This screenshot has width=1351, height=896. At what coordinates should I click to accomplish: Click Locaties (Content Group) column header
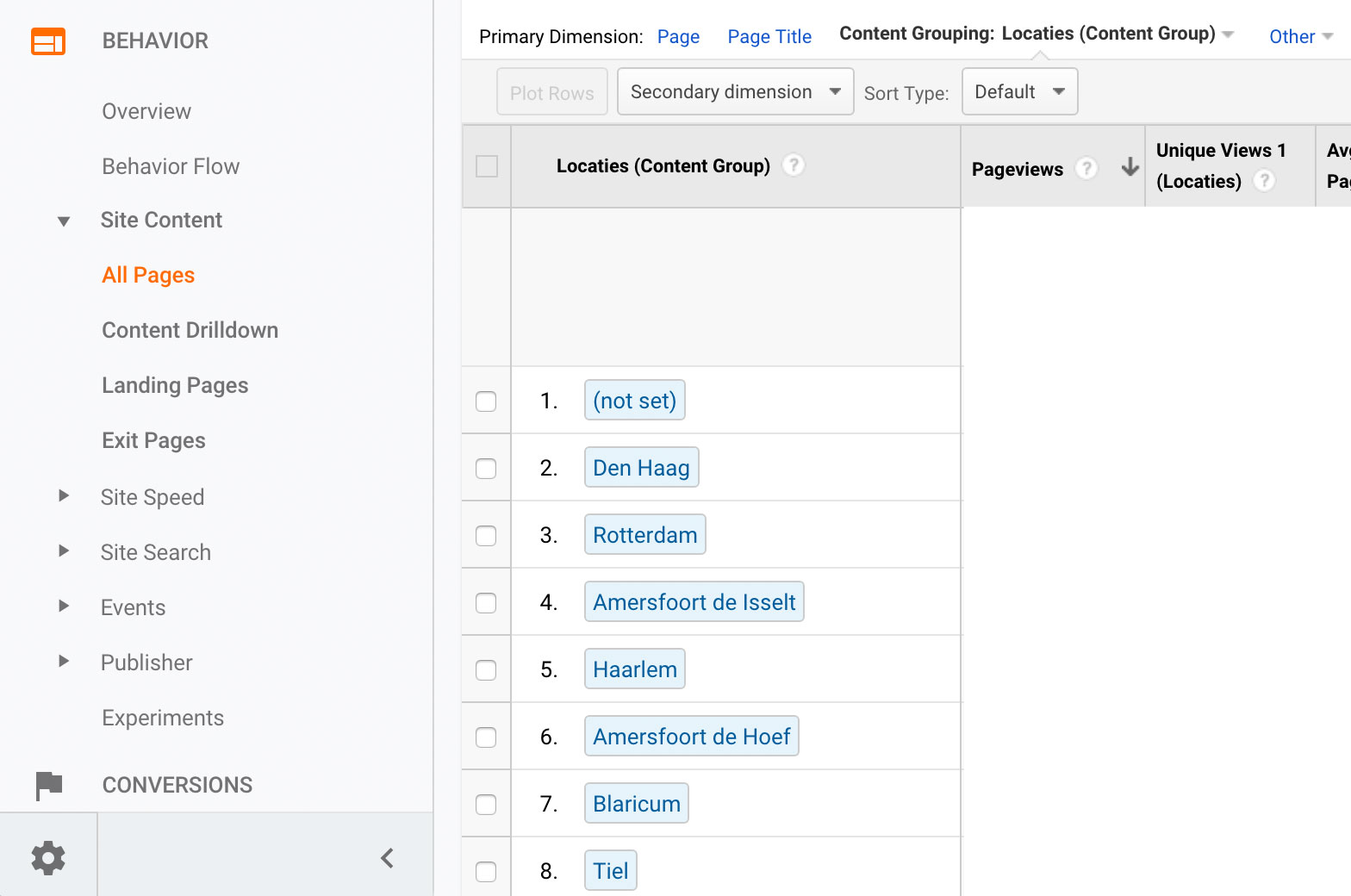(x=663, y=165)
